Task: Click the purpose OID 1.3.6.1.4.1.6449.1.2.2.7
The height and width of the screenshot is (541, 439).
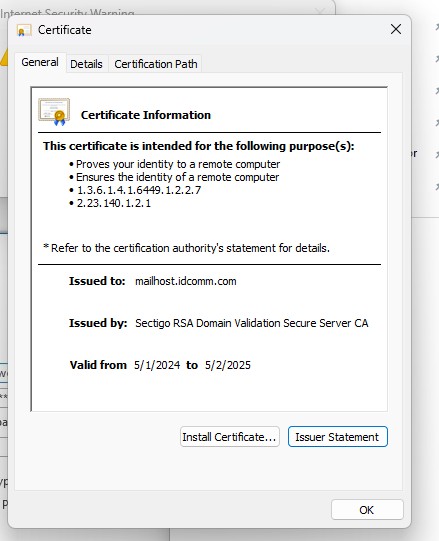Action: (138, 190)
